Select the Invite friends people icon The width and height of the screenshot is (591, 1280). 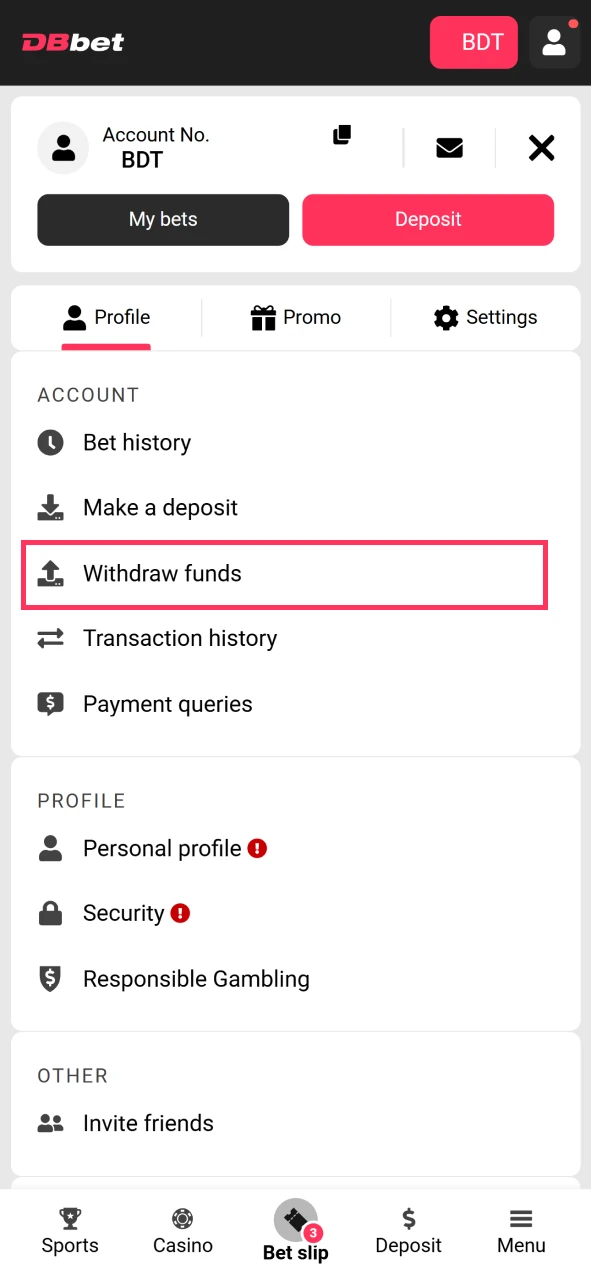tap(51, 1122)
